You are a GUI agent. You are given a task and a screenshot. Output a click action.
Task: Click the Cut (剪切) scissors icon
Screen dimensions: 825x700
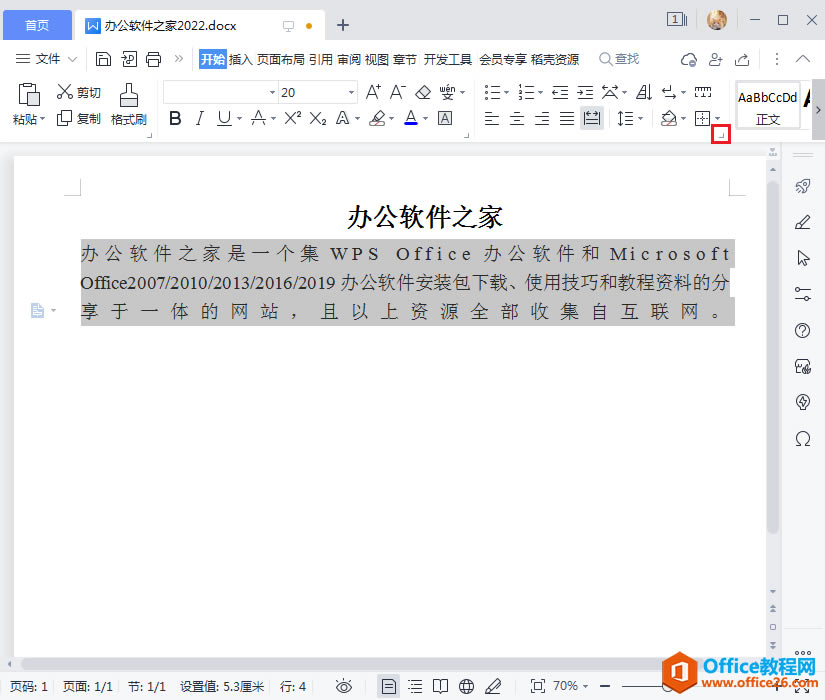coord(65,93)
